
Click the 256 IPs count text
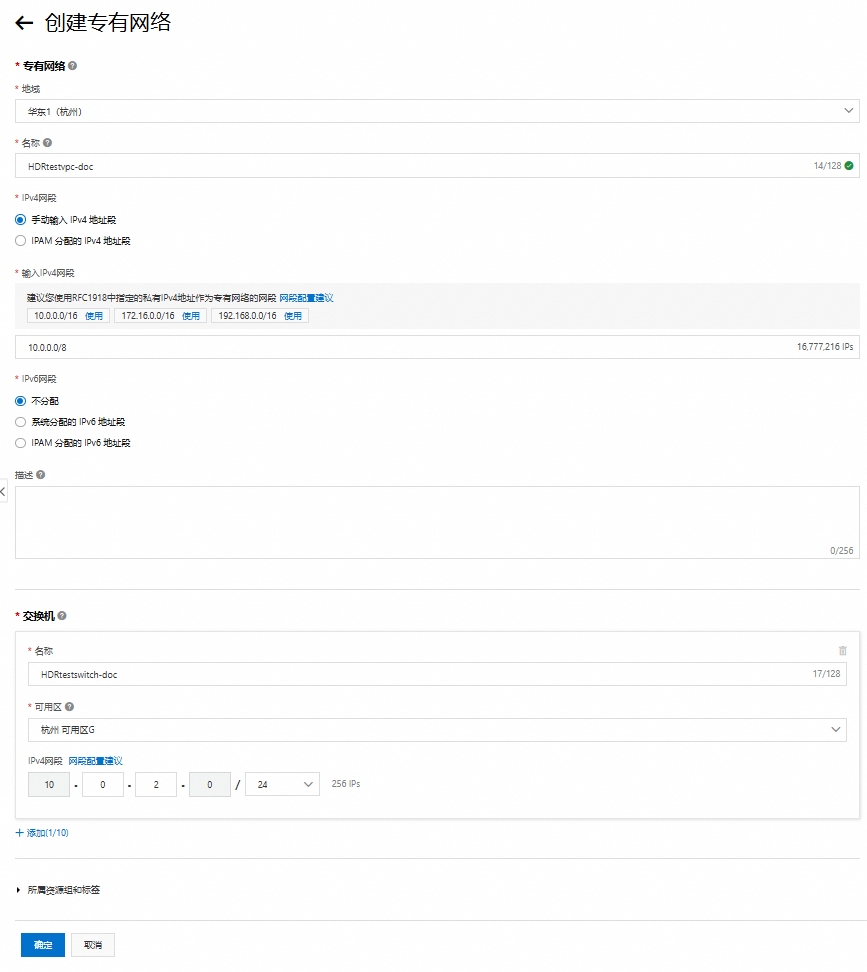[346, 784]
